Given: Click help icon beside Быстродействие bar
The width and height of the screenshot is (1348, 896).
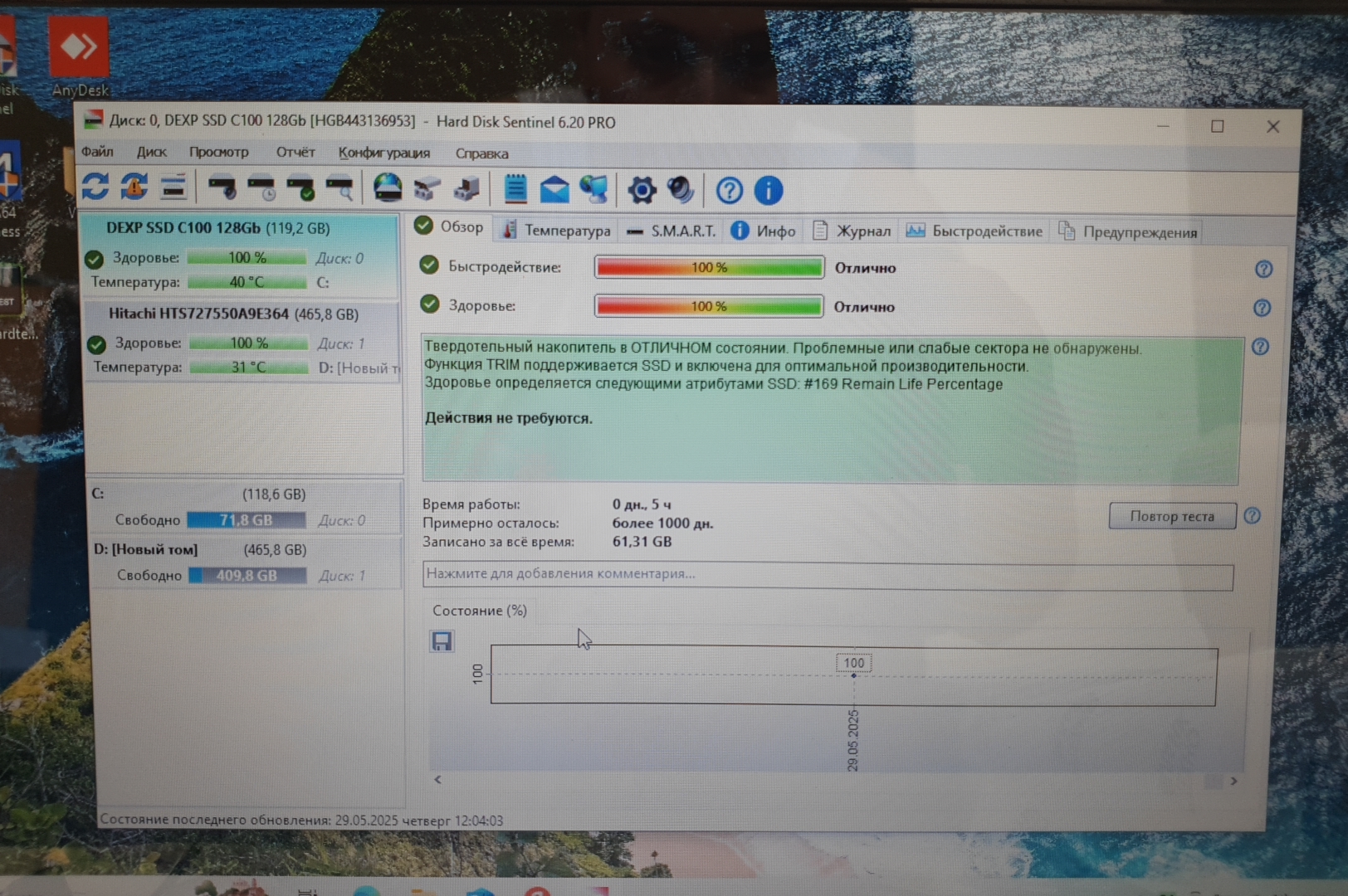Looking at the screenshot, I should 1263,270.
